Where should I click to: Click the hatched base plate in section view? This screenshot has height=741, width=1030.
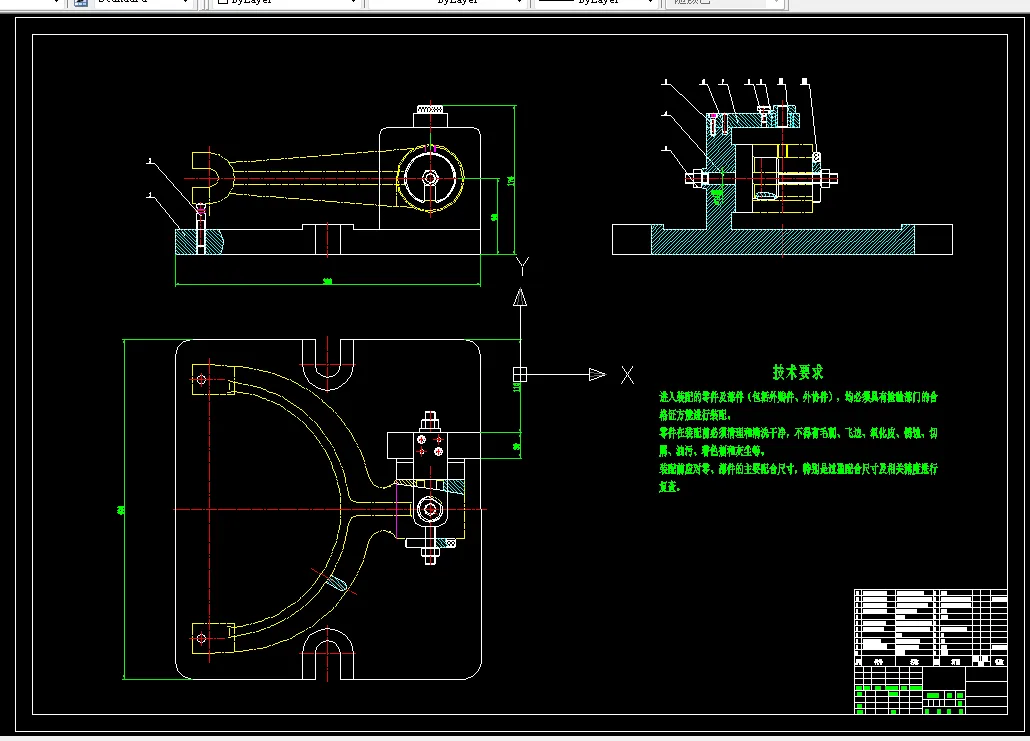tap(780, 240)
